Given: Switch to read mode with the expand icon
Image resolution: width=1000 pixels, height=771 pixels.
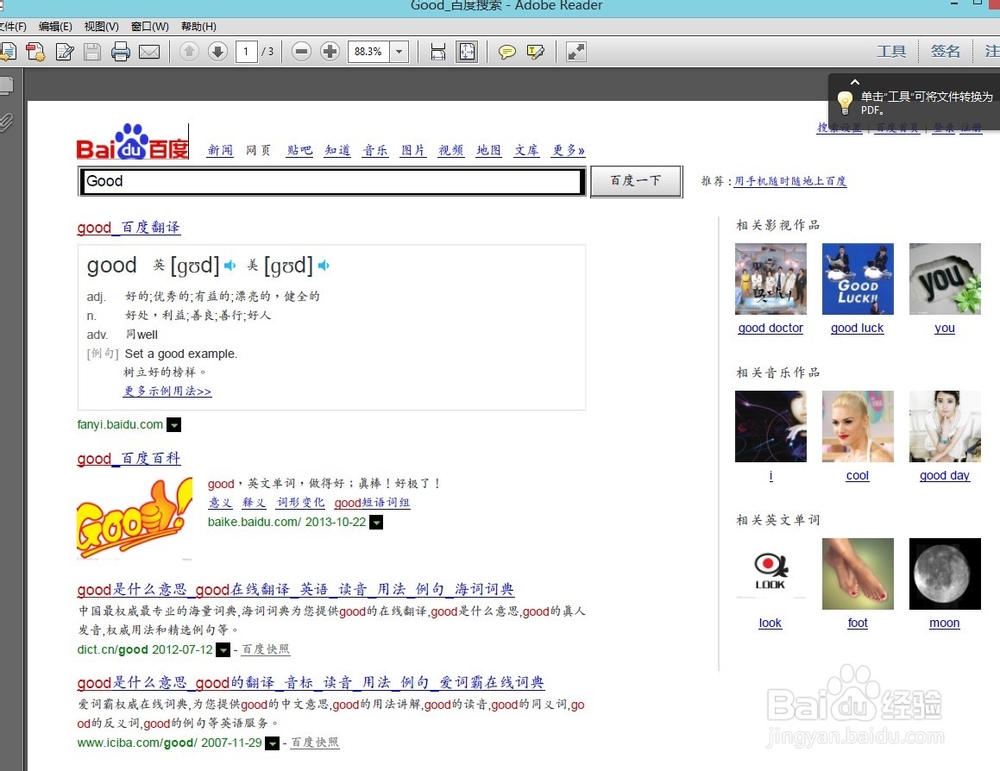Looking at the screenshot, I should click(x=576, y=52).
